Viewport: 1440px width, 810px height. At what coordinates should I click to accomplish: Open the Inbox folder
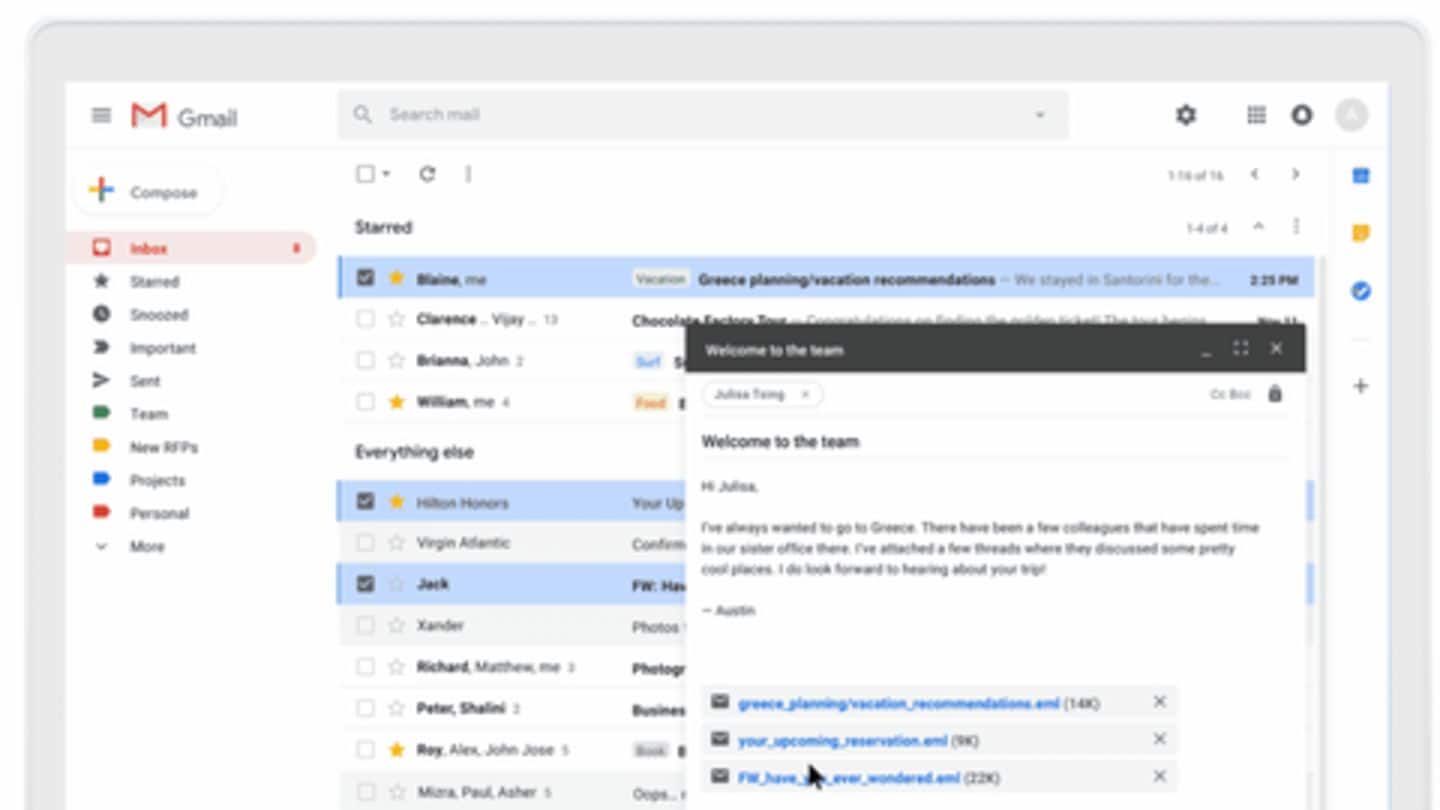[190, 248]
